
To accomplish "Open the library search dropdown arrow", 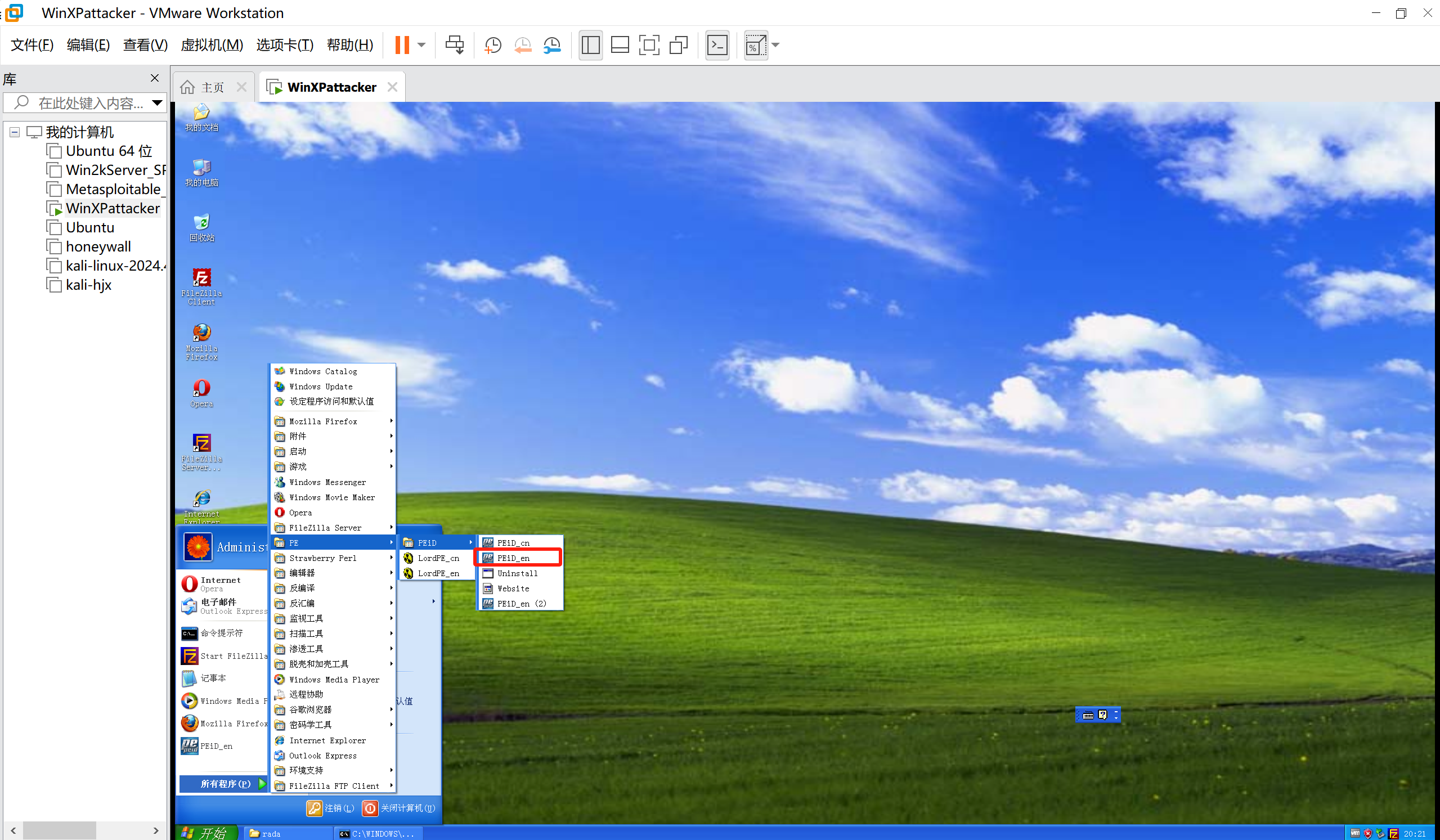I will click(156, 103).
